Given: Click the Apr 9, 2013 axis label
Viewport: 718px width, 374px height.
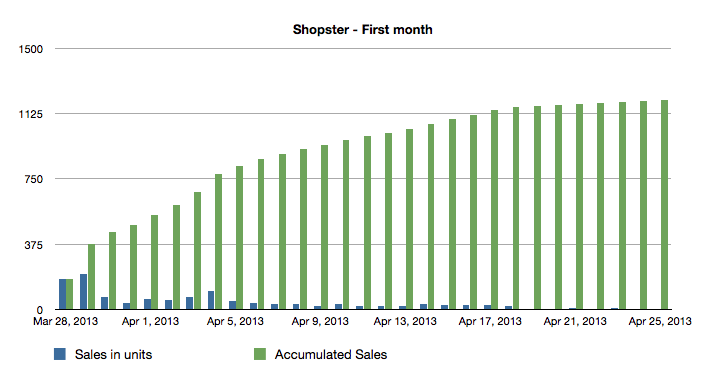Looking at the screenshot, I should point(320,321).
